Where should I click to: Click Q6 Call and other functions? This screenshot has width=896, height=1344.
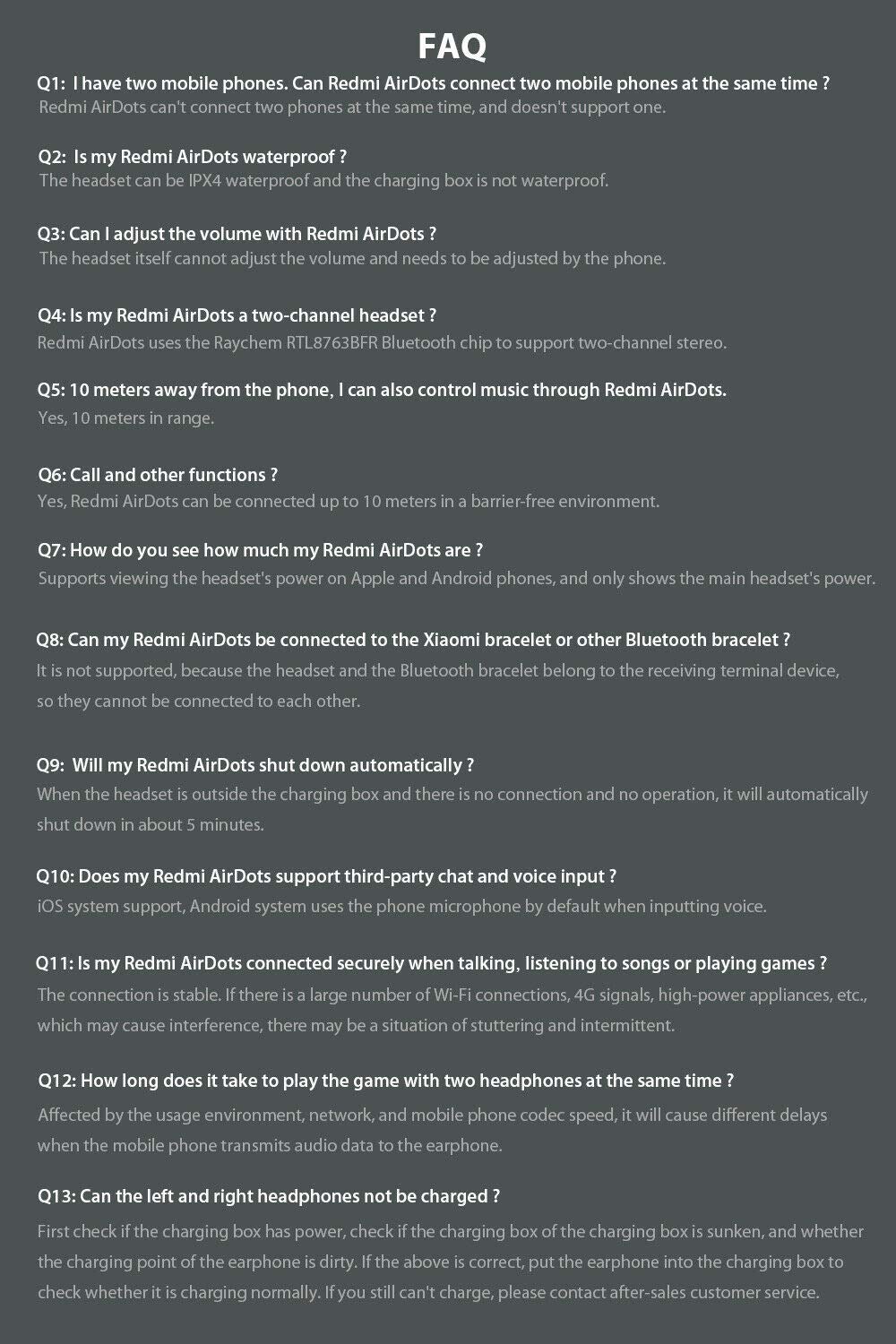(x=158, y=475)
